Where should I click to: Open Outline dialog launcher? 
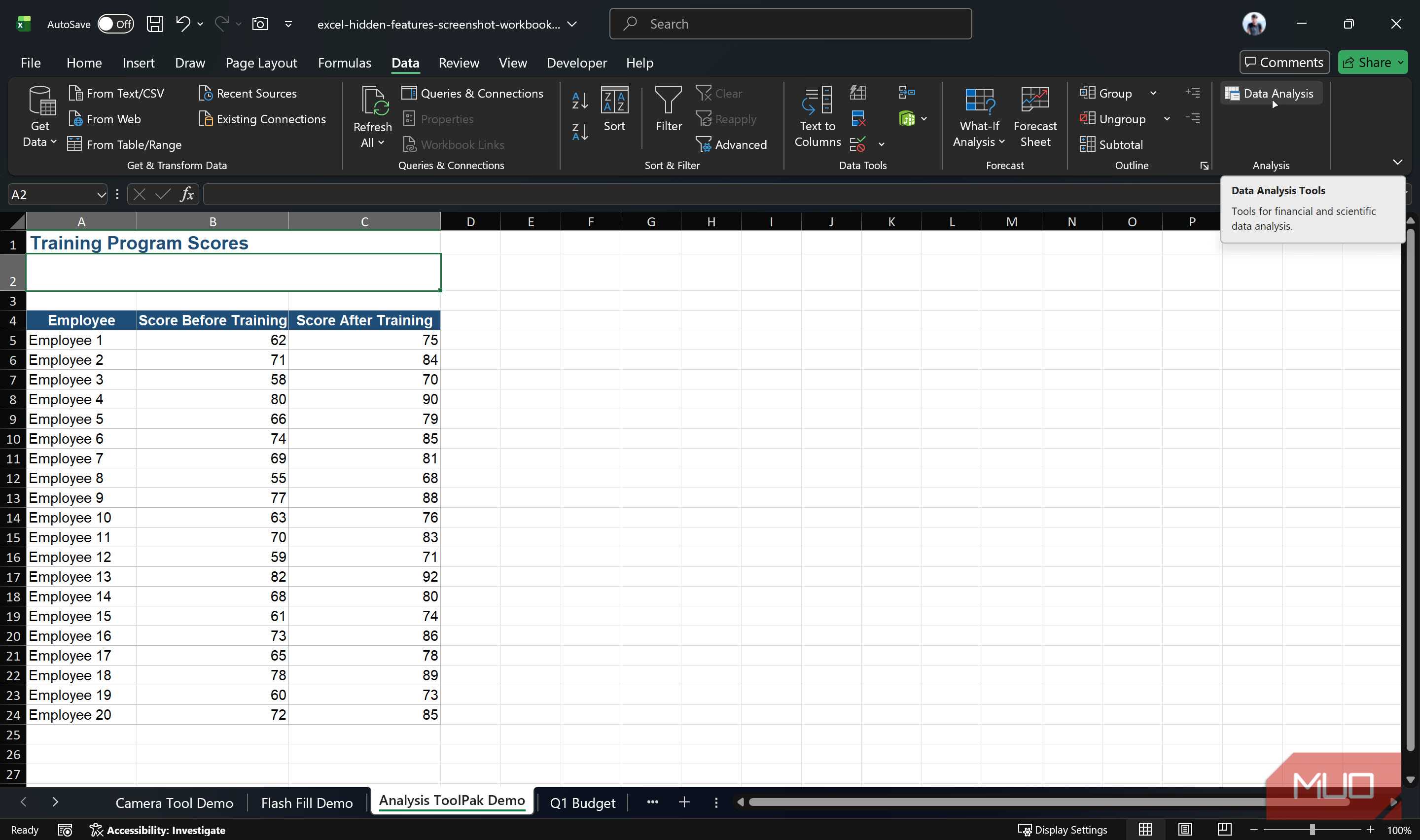tap(1205, 165)
